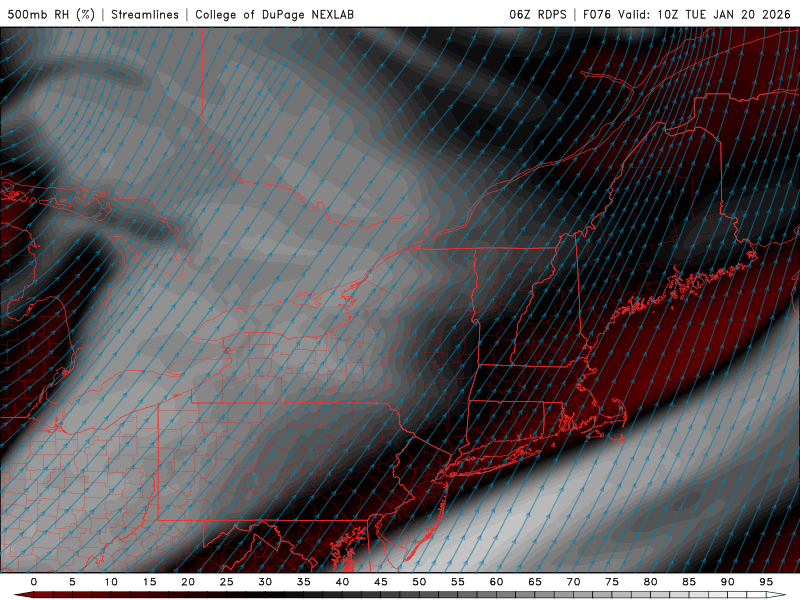Click the colorbar label '55'
The image size is (800, 600).
coord(458,582)
